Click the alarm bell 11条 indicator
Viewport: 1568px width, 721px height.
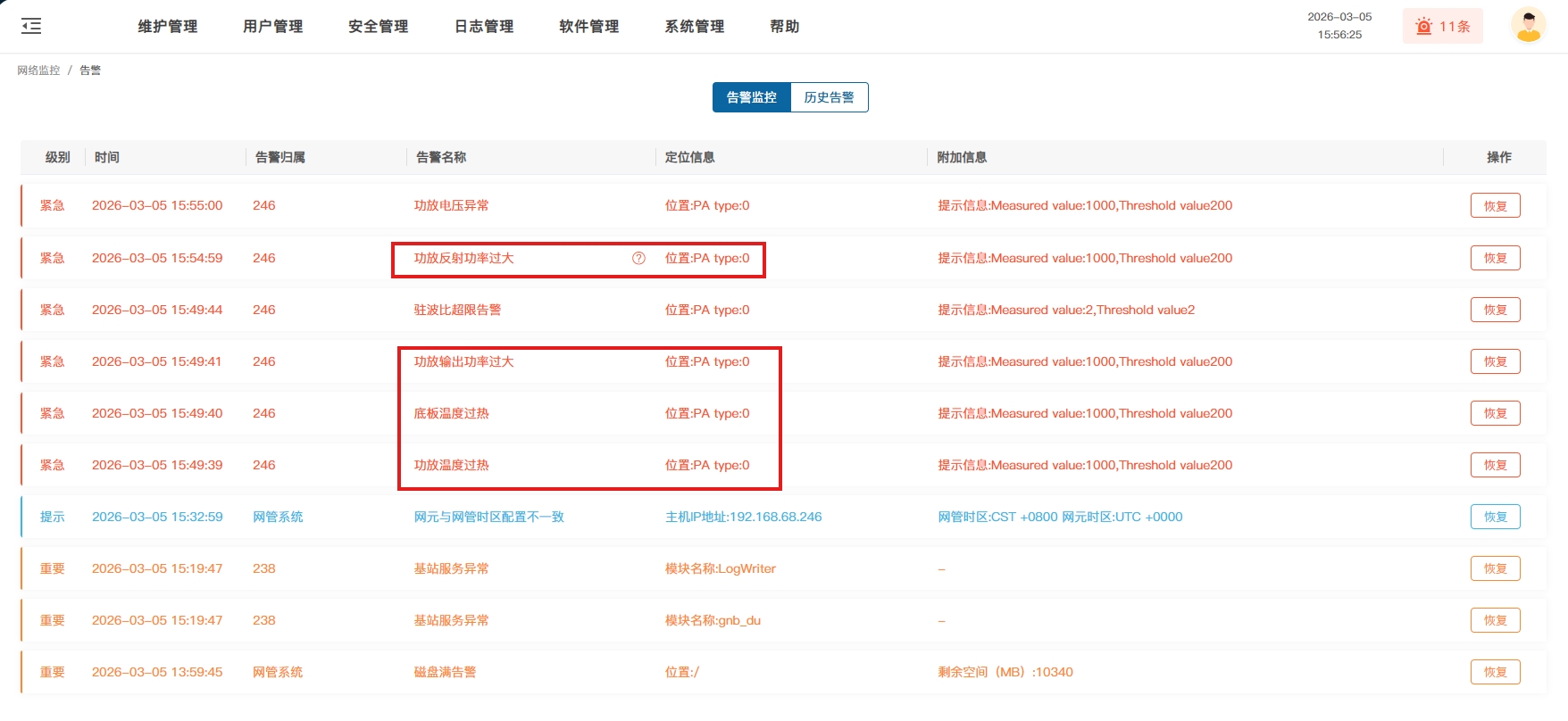tap(1442, 27)
